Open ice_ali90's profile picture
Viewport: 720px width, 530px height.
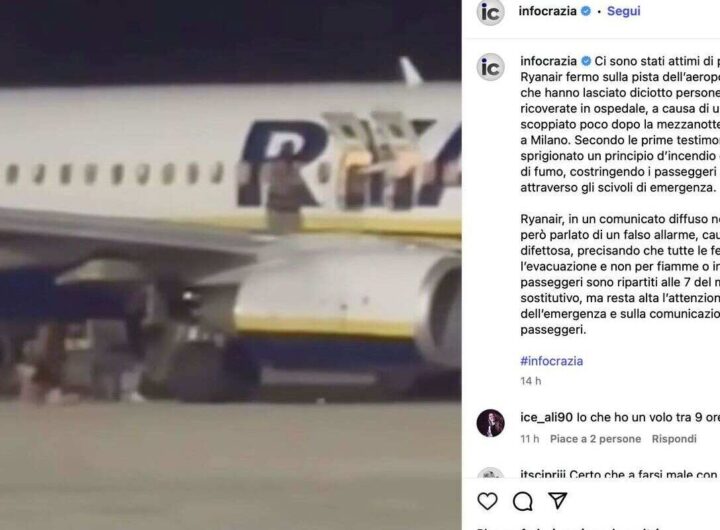point(490,423)
